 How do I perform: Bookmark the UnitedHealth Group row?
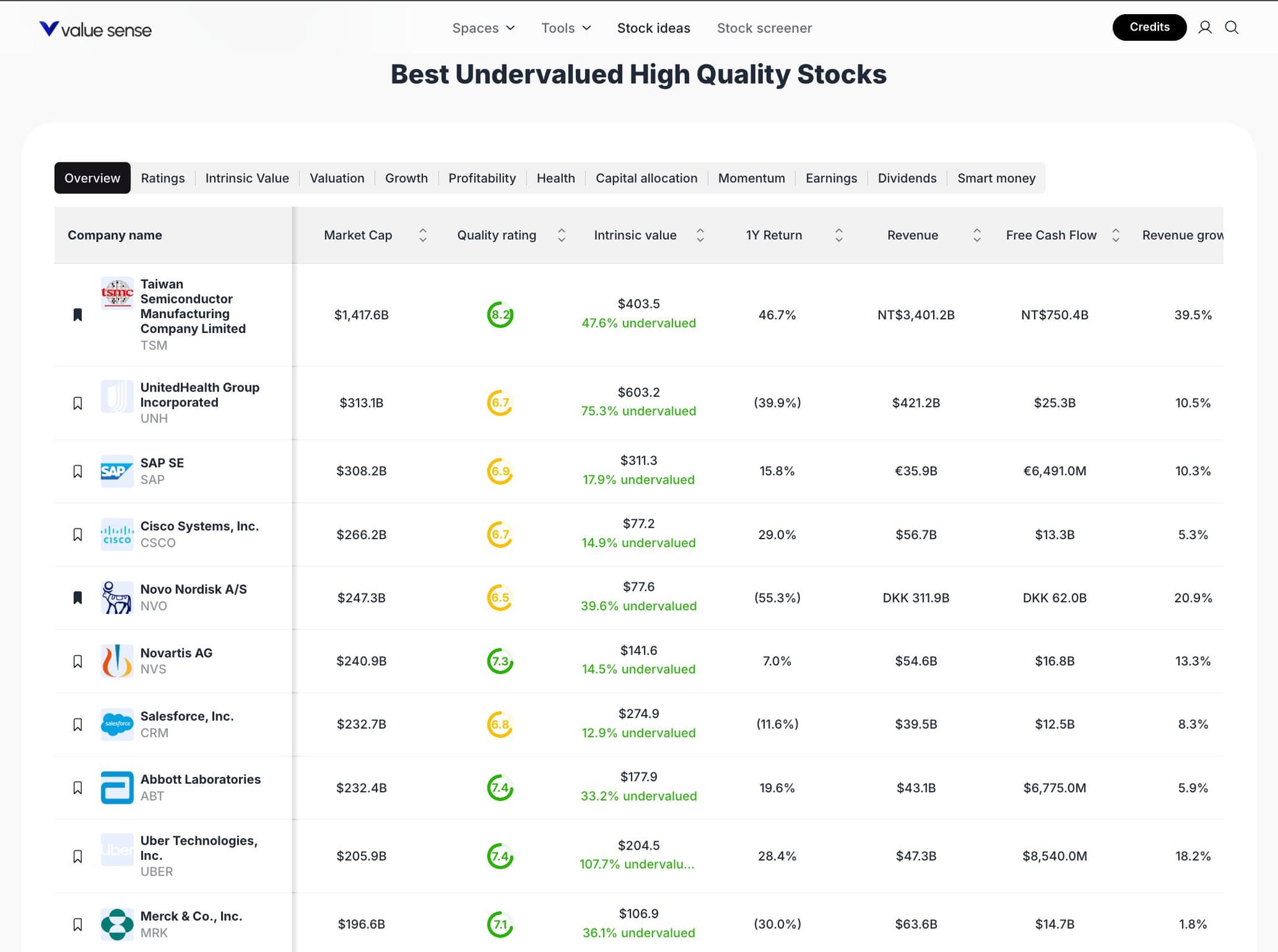click(x=78, y=403)
